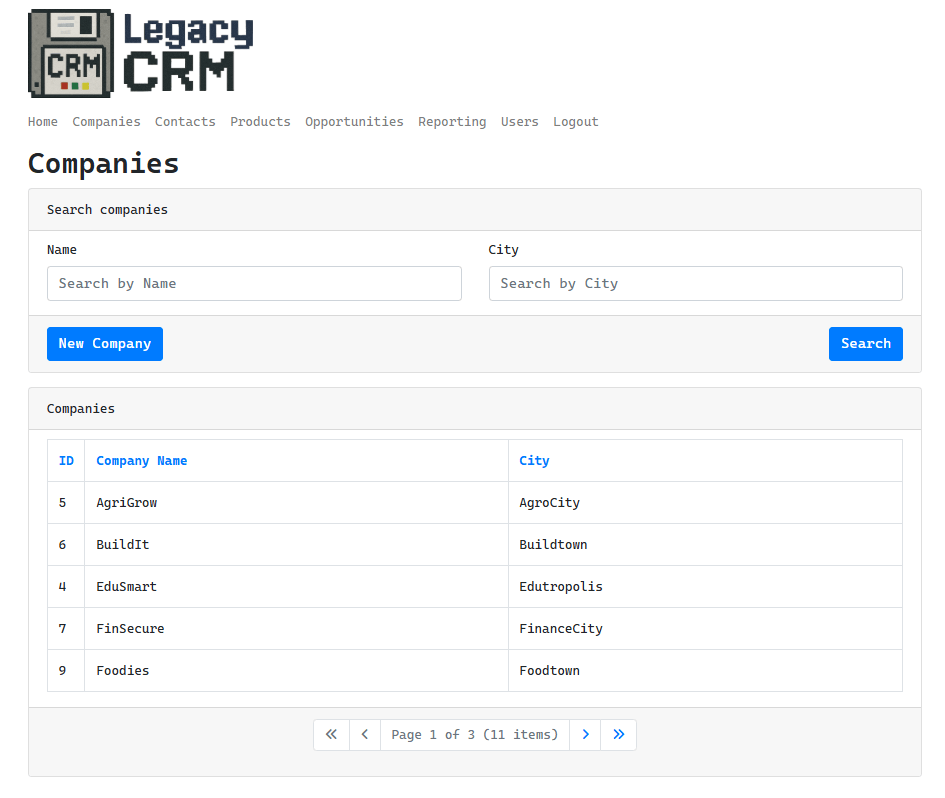Focus the Search by Name field

(x=254, y=284)
